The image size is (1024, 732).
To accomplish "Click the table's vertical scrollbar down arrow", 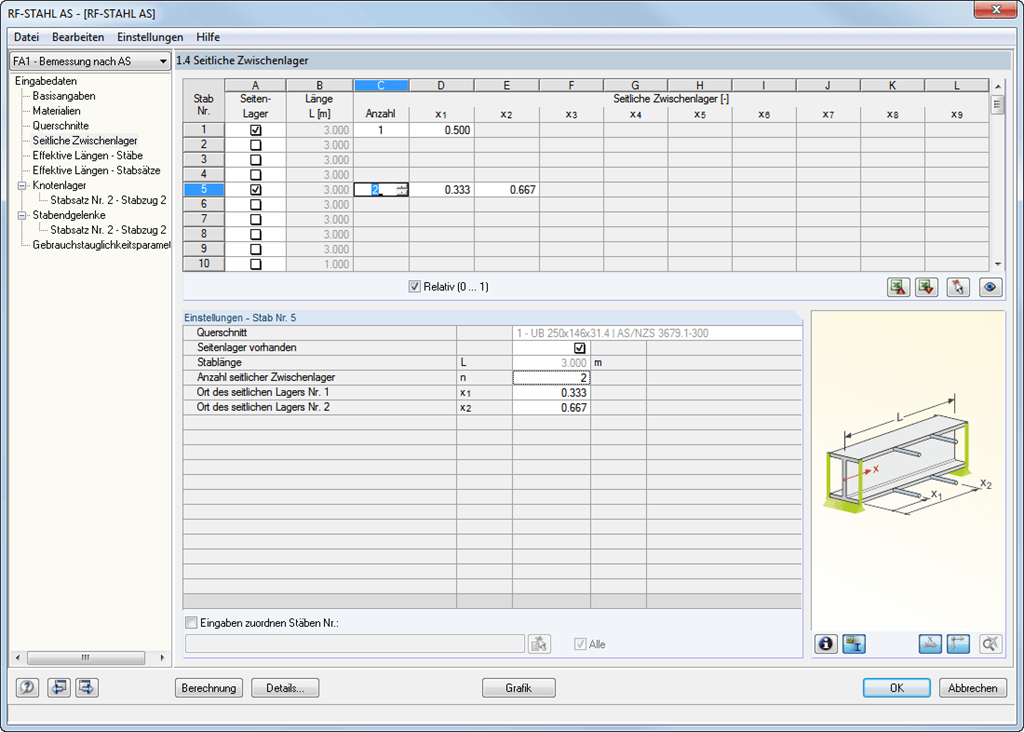I will click(x=997, y=264).
